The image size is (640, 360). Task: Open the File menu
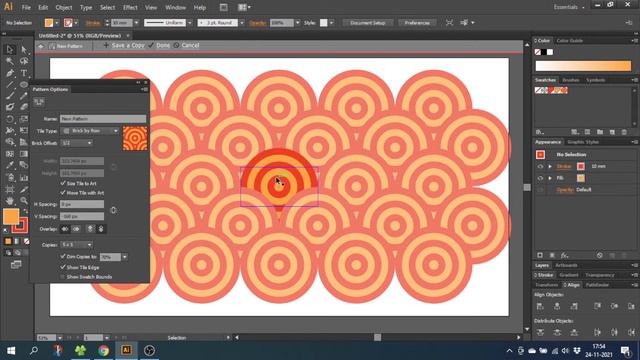tap(26, 7)
